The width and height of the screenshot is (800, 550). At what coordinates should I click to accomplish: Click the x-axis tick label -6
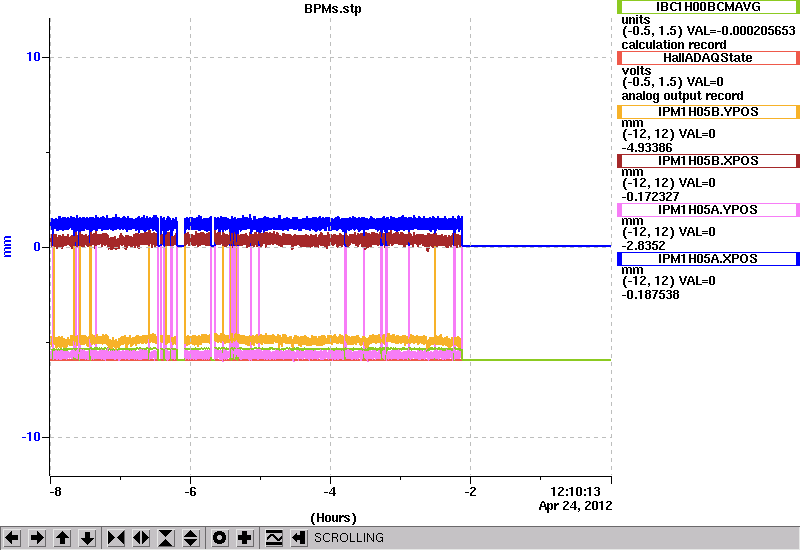click(190, 492)
